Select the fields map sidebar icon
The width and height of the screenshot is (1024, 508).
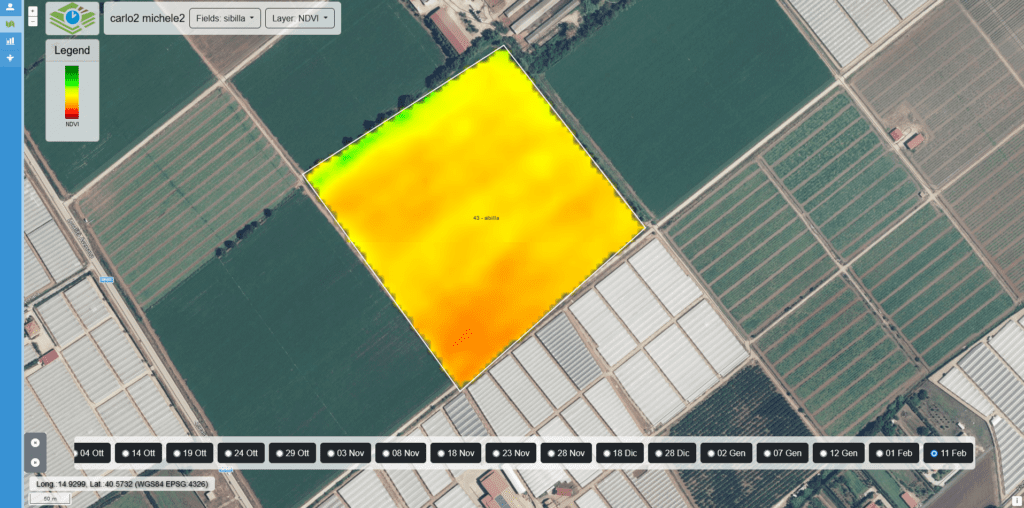click(x=10, y=24)
